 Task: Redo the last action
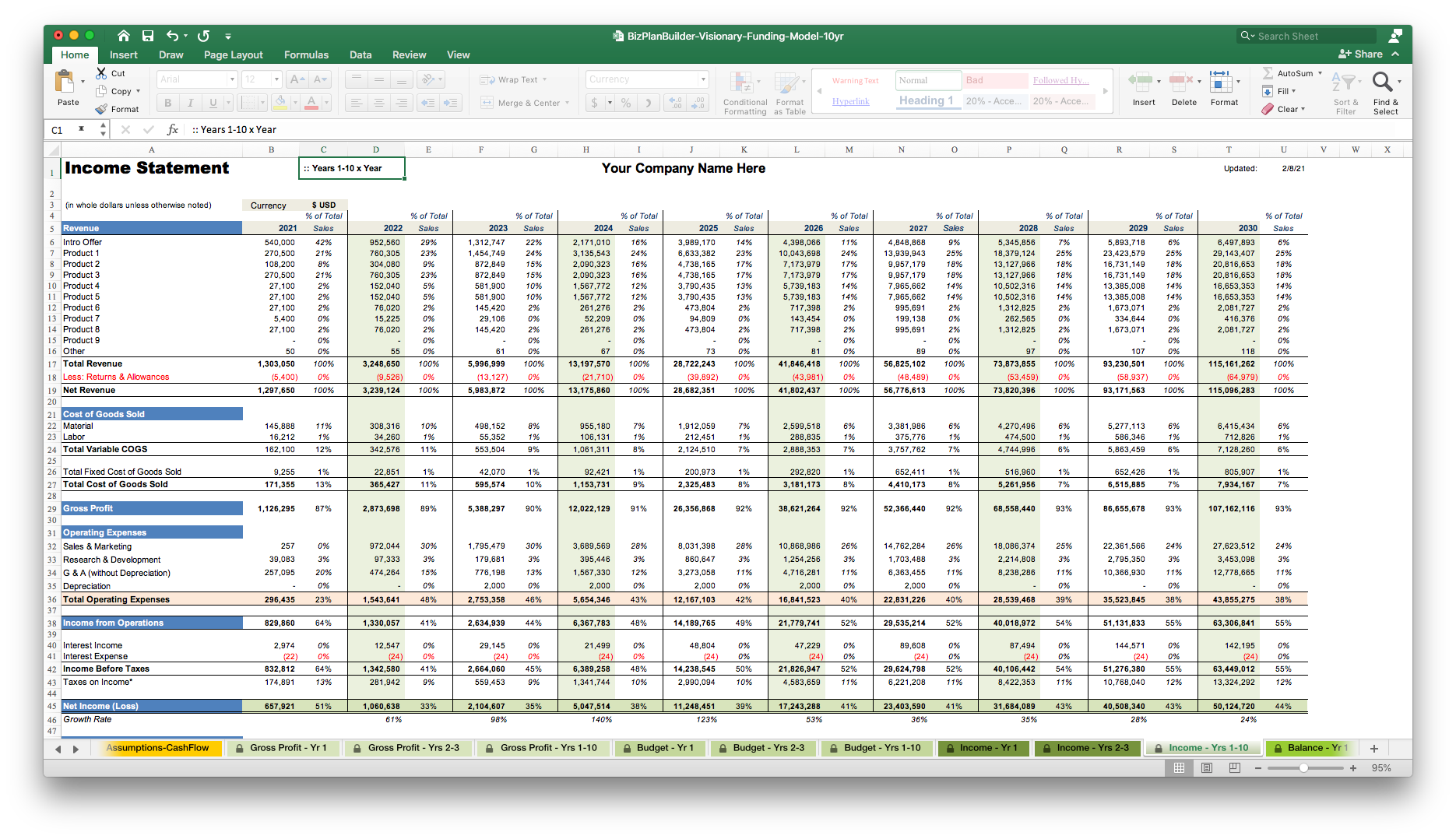(204, 36)
